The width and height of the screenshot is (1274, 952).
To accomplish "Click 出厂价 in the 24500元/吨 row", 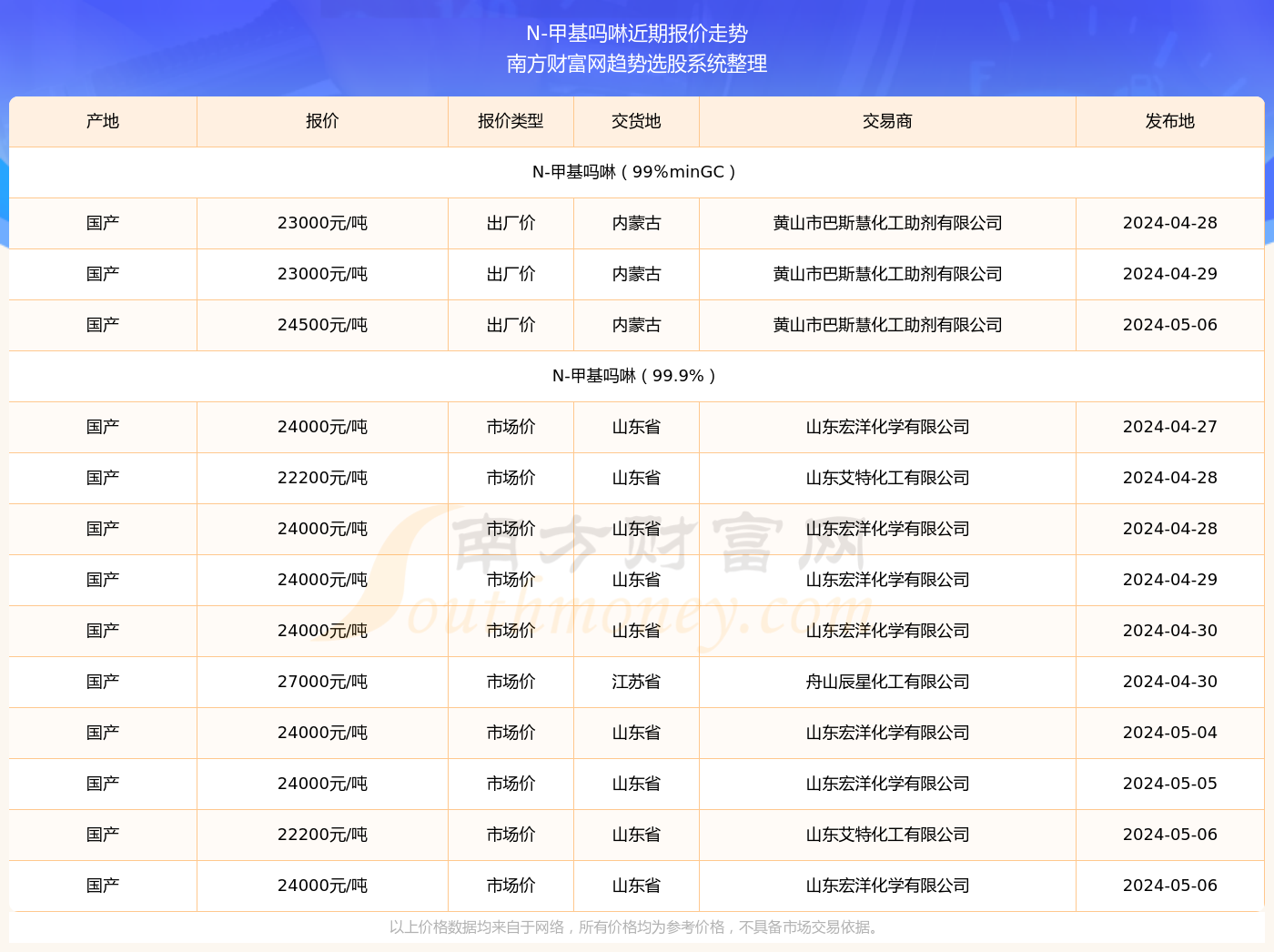I will tap(511, 325).
